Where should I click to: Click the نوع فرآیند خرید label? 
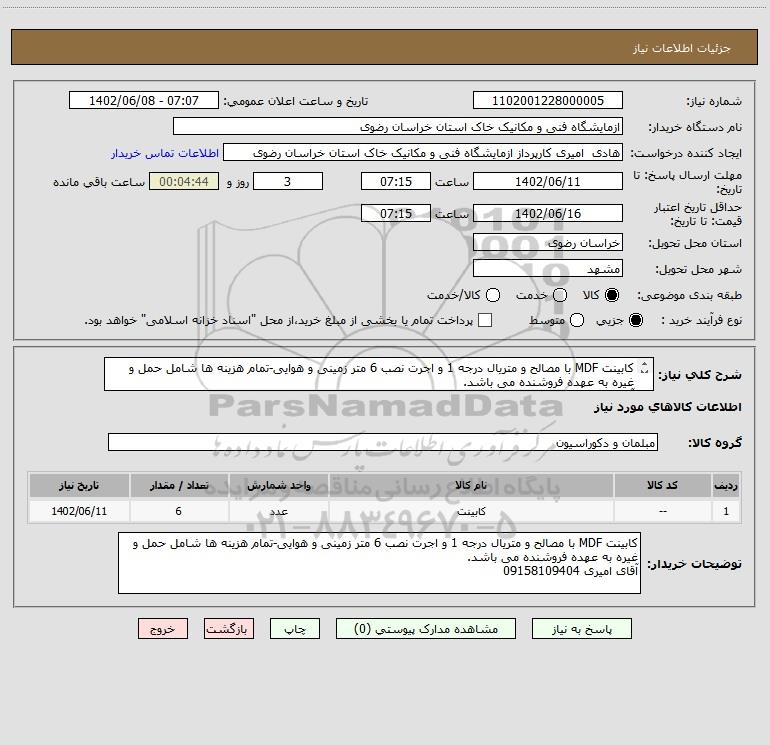pos(701,320)
